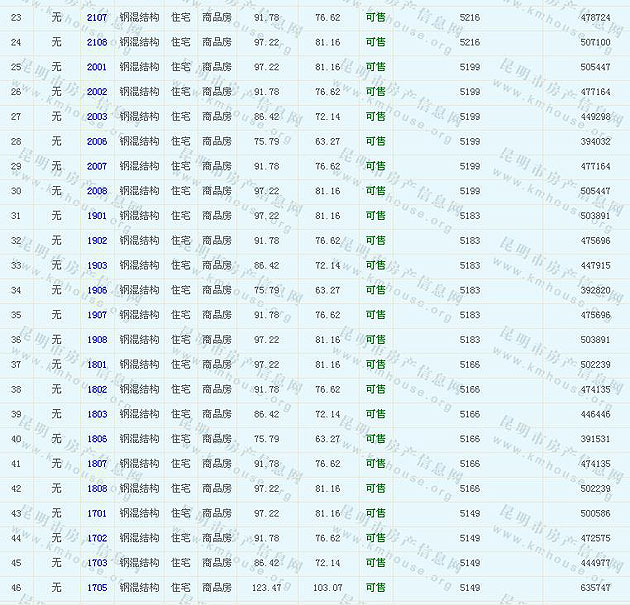Viewport: 630px width, 605px height.
Task: Click 可售 status in row 23
Action: 375,18
